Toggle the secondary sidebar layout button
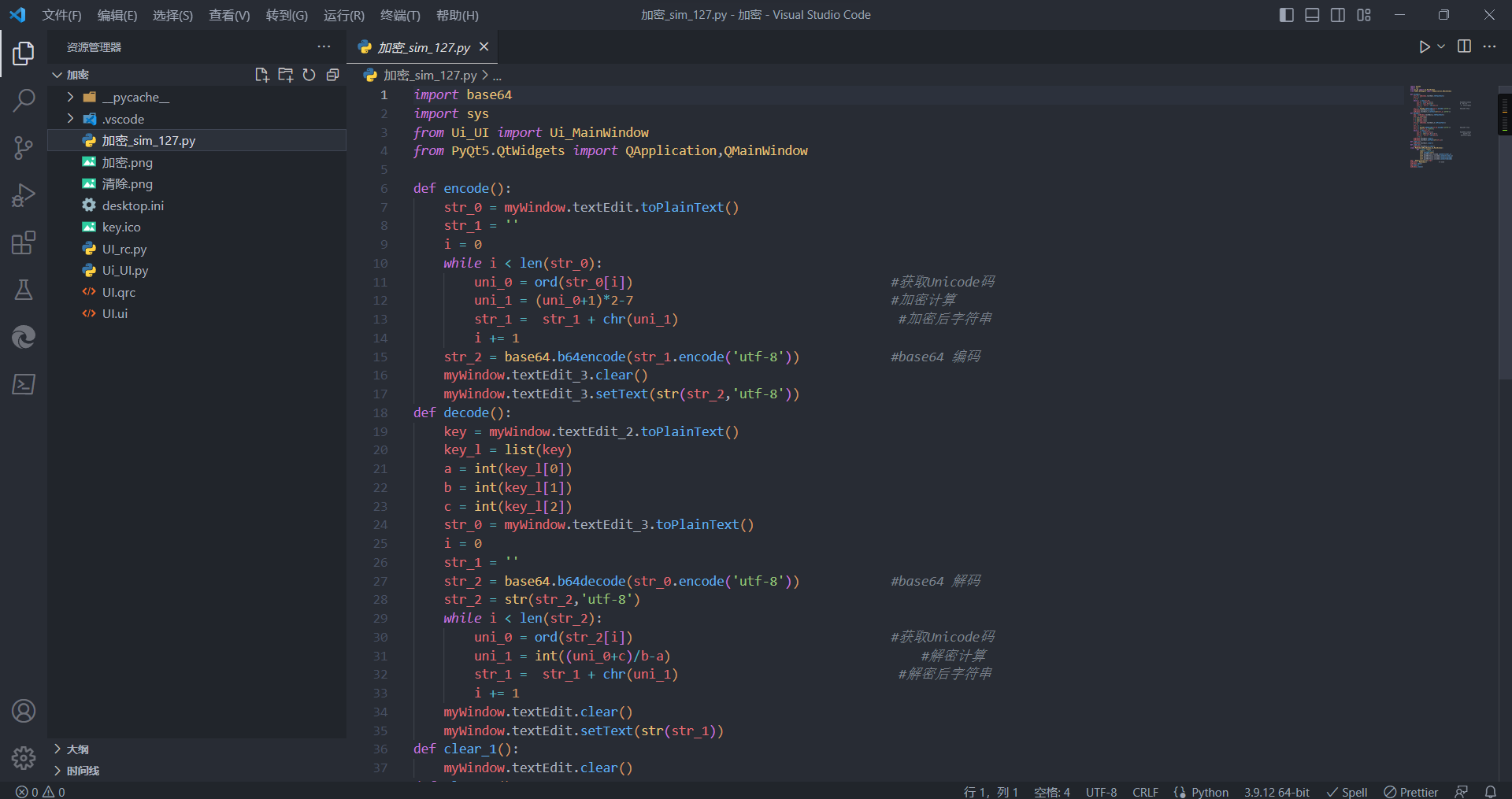Image resolution: width=1512 pixels, height=799 pixels. [x=1338, y=15]
